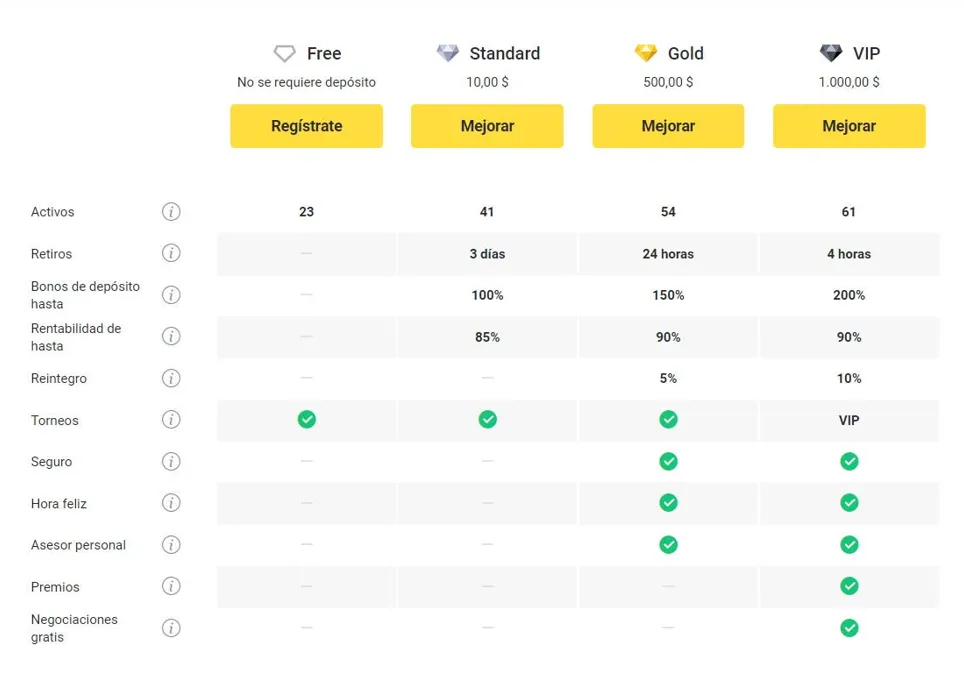Click the yellow diamond icon beside Gold

coord(646,53)
